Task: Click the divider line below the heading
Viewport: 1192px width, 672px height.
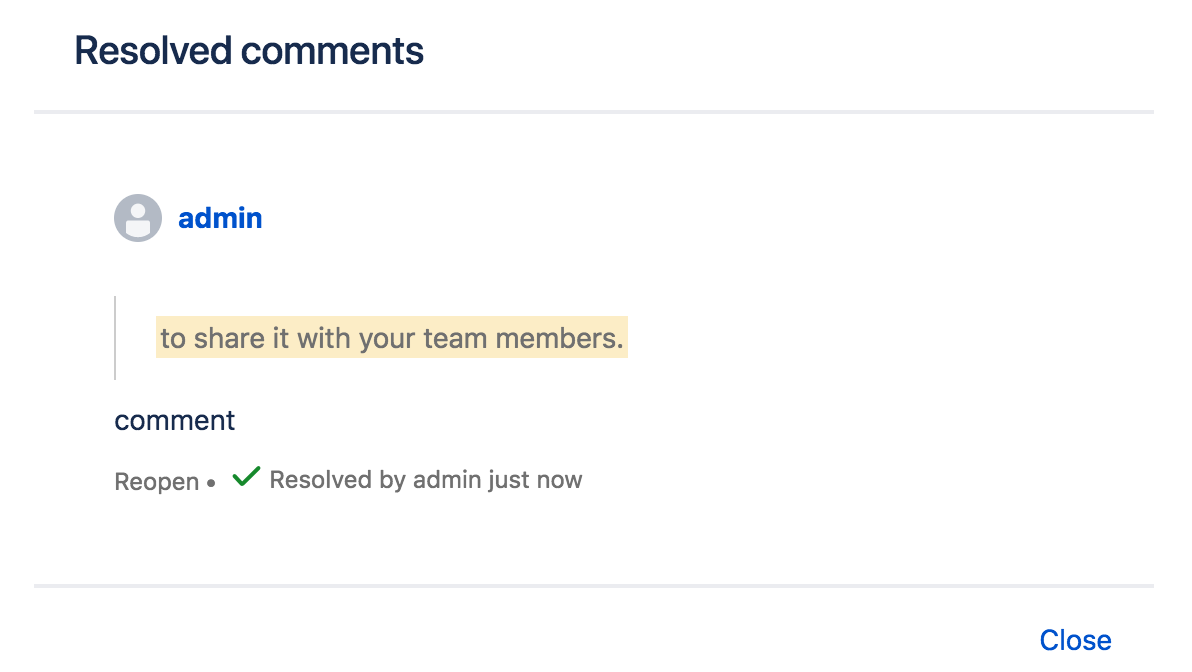Action: 594,111
